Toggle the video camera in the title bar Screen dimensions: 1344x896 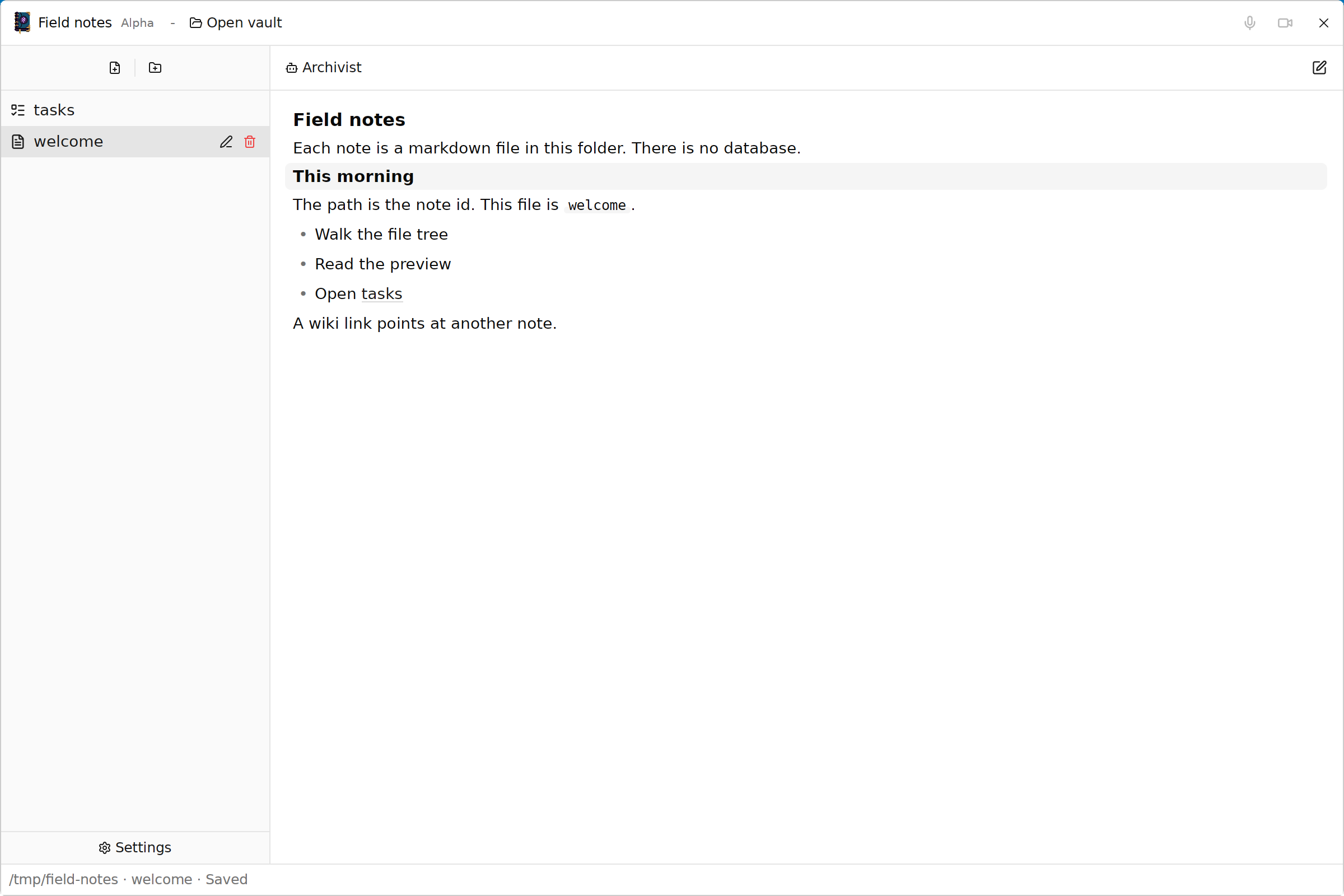pos(1285,23)
